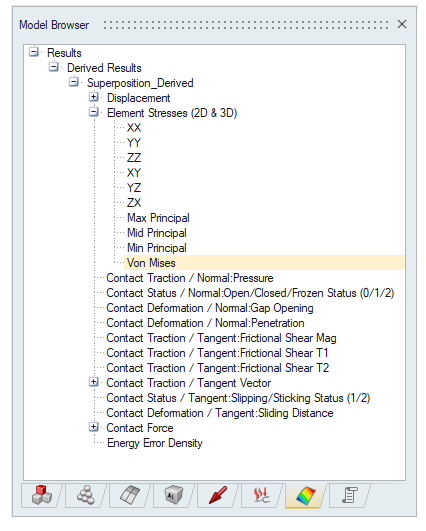Image resolution: width=426 pixels, height=531 pixels.
Task: Select Contact Traction / Tangent Vector label
Action: point(189,383)
